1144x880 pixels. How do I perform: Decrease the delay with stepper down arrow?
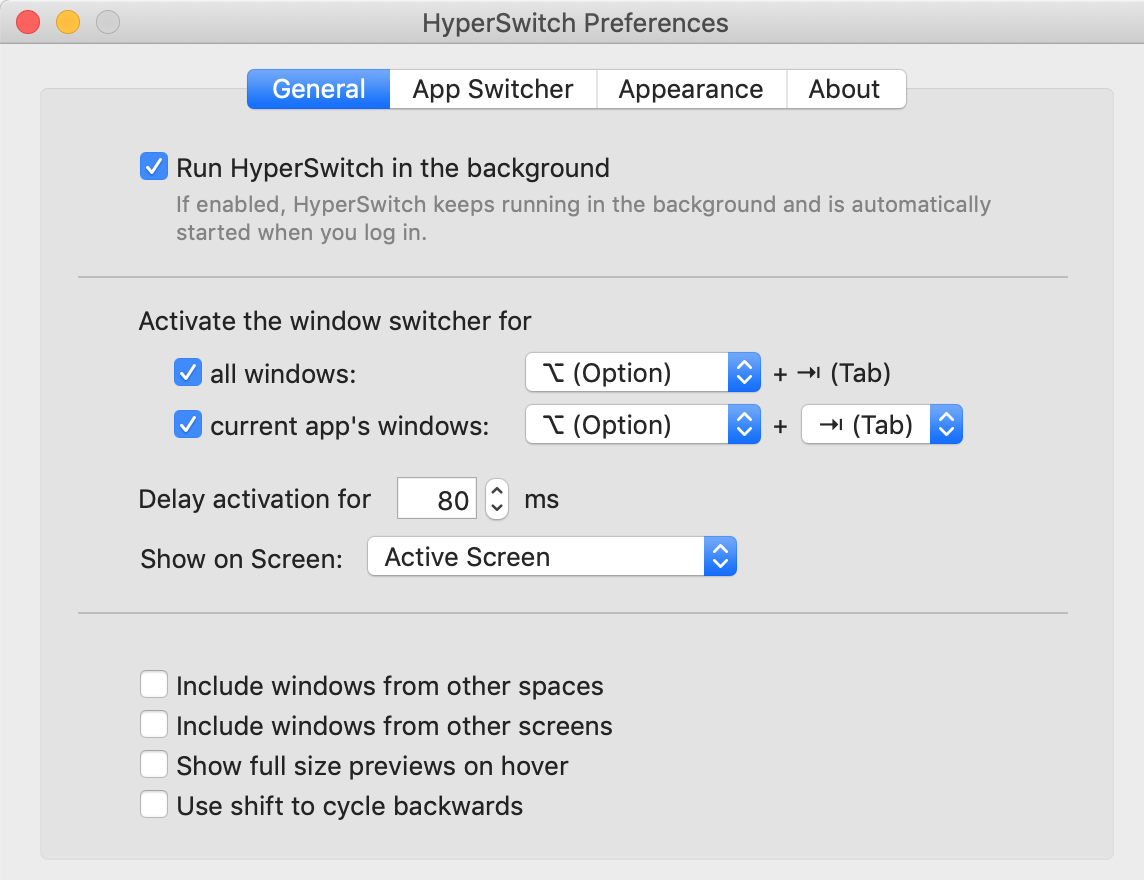click(x=497, y=509)
